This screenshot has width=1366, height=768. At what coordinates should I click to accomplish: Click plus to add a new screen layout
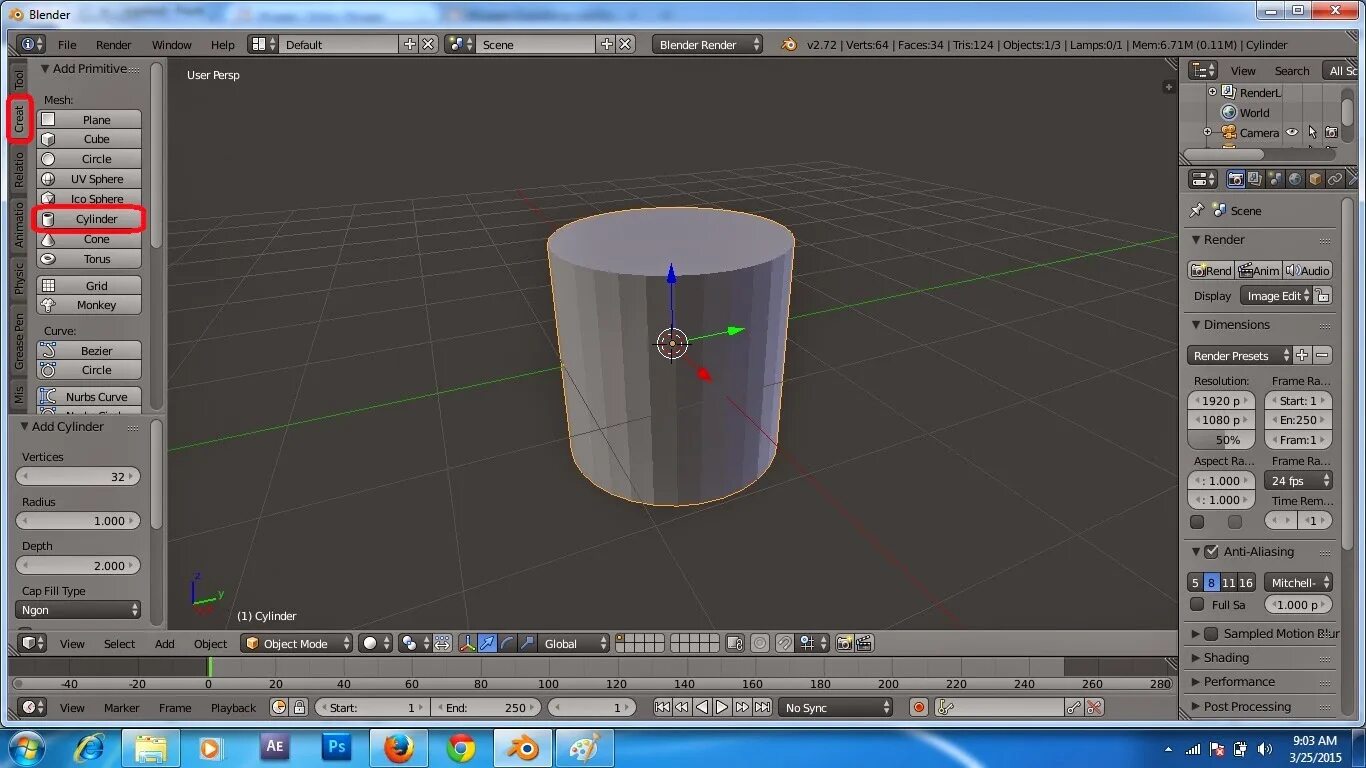(x=409, y=44)
